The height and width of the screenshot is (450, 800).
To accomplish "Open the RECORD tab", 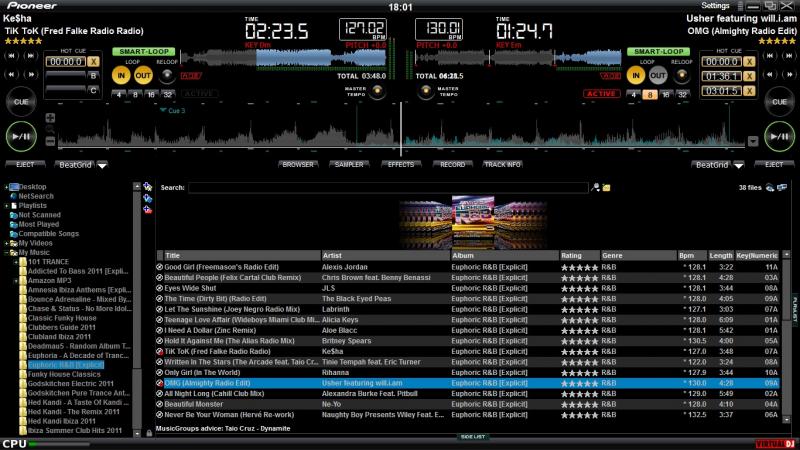I will (x=452, y=164).
